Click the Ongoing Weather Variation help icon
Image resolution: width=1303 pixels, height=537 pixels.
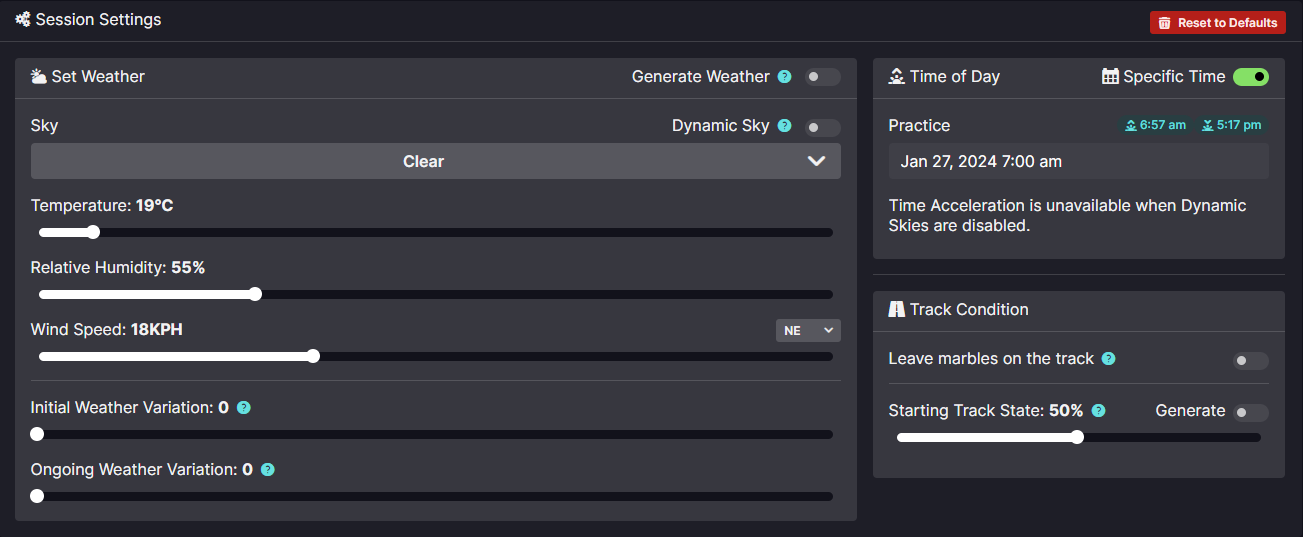click(268, 470)
